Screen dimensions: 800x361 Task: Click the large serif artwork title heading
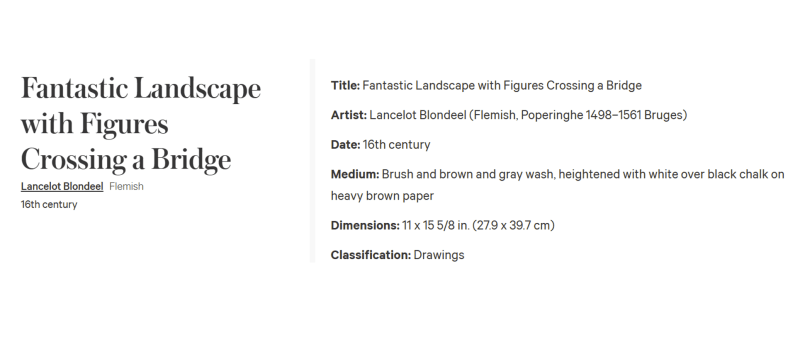point(141,124)
